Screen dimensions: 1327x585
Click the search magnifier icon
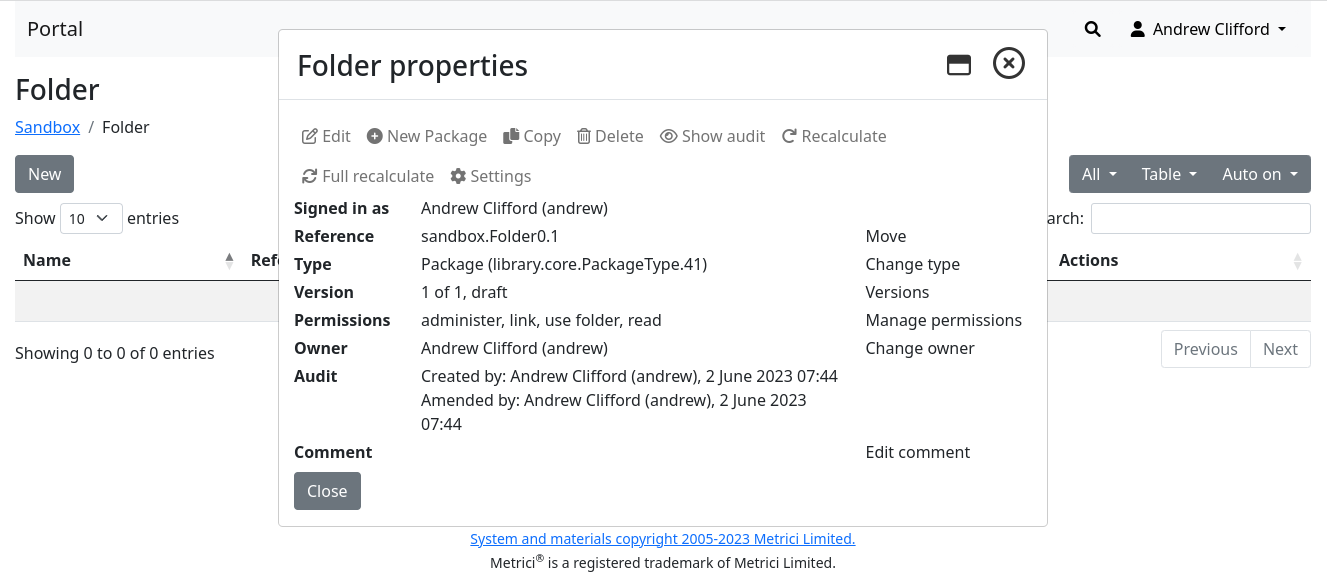pos(1092,29)
